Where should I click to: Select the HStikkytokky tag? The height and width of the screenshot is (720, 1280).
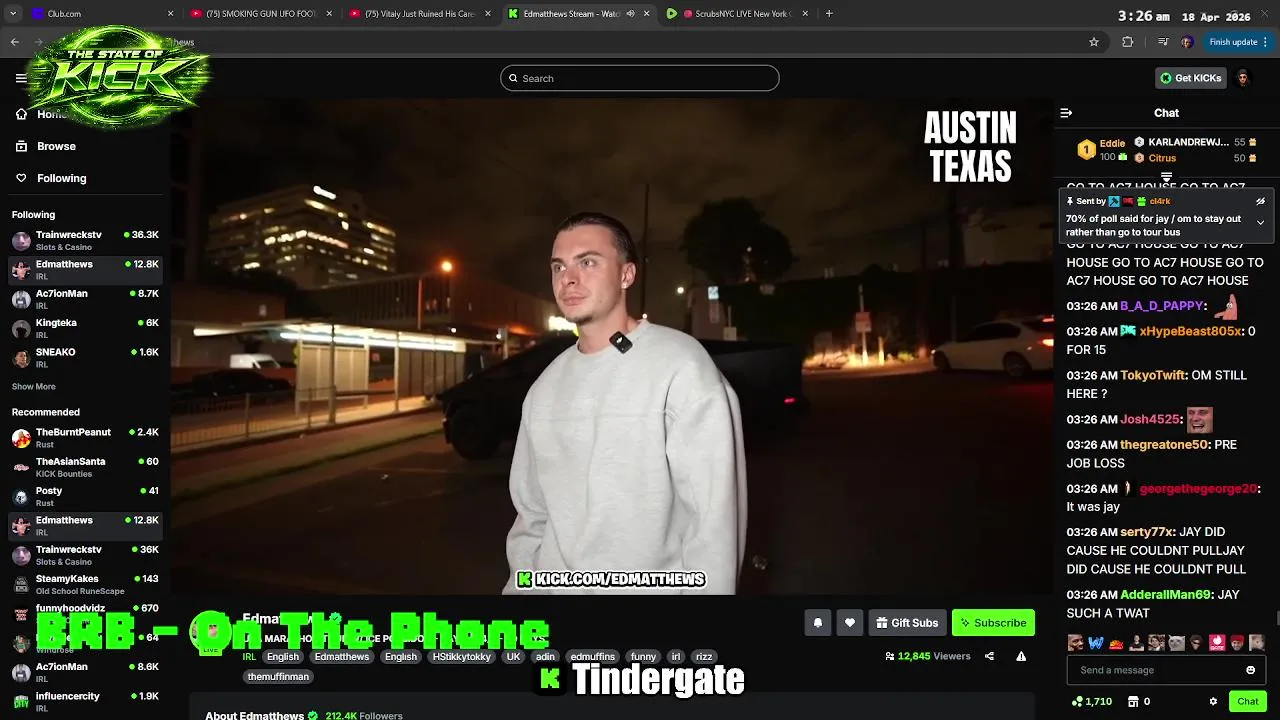[x=462, y=657]
